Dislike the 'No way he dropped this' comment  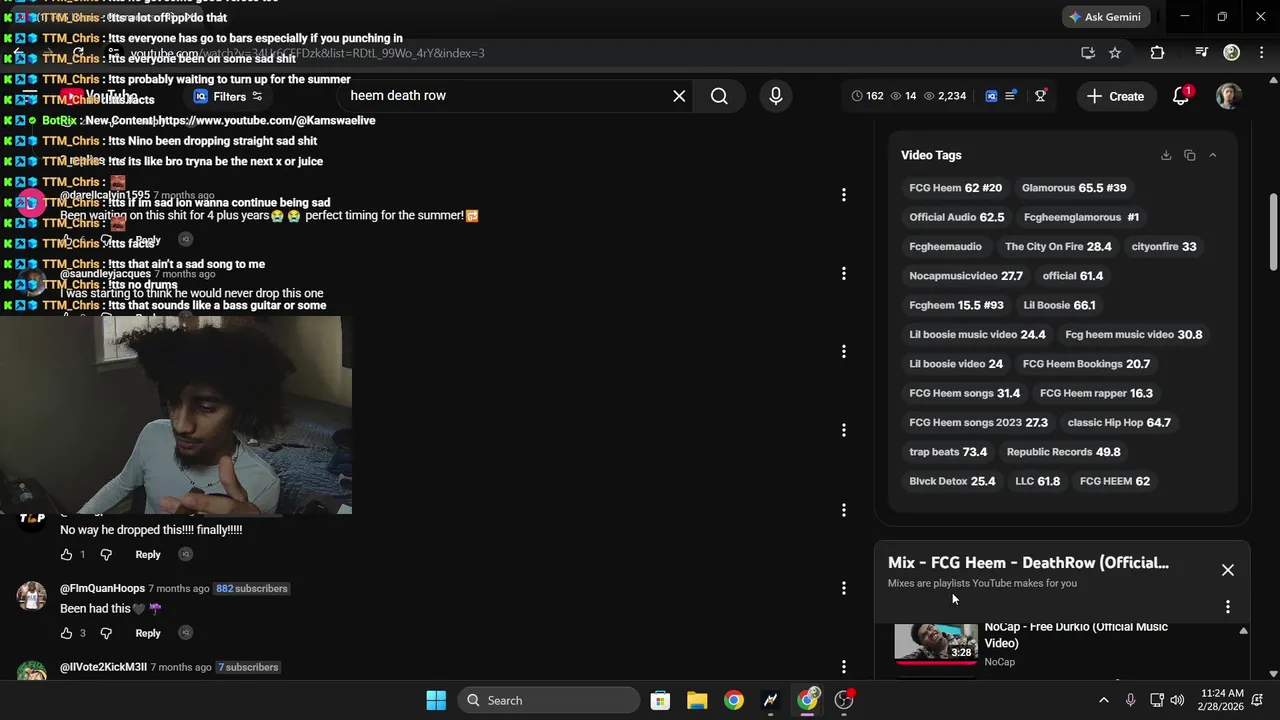point(106,554)
